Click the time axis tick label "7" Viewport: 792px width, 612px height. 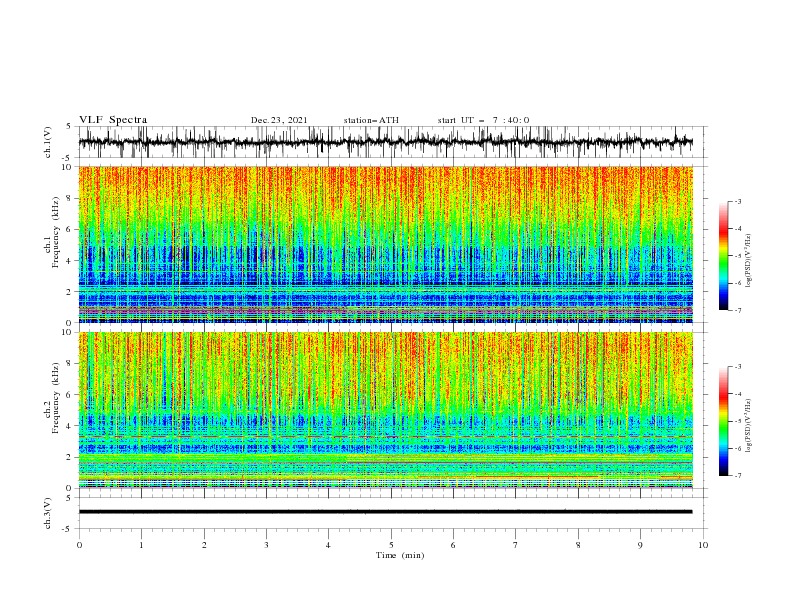516,545
